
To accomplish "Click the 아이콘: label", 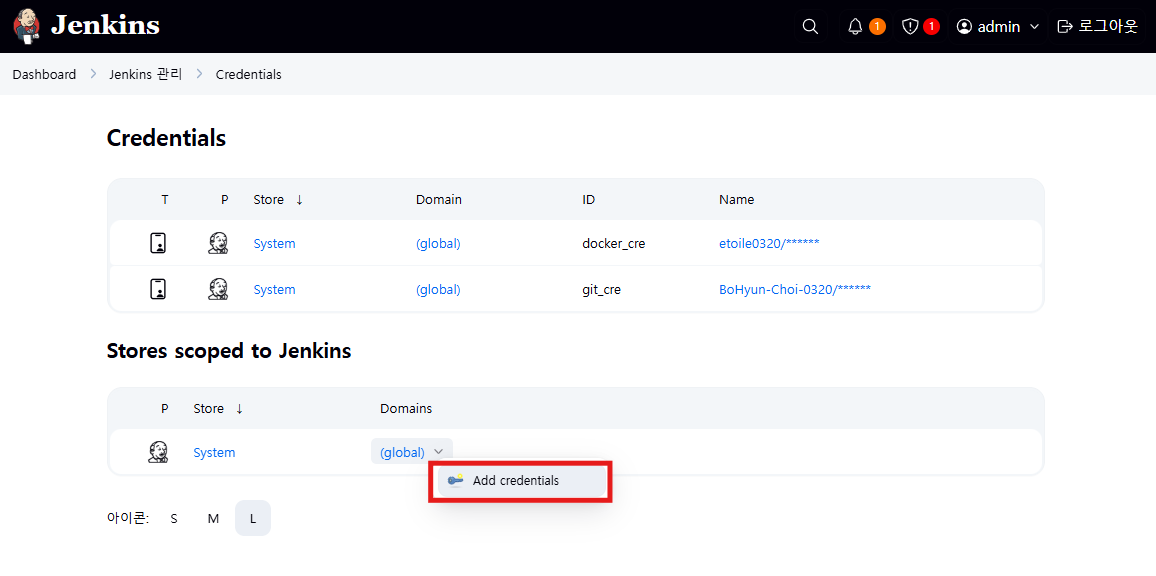I will [x=128, y=518].
